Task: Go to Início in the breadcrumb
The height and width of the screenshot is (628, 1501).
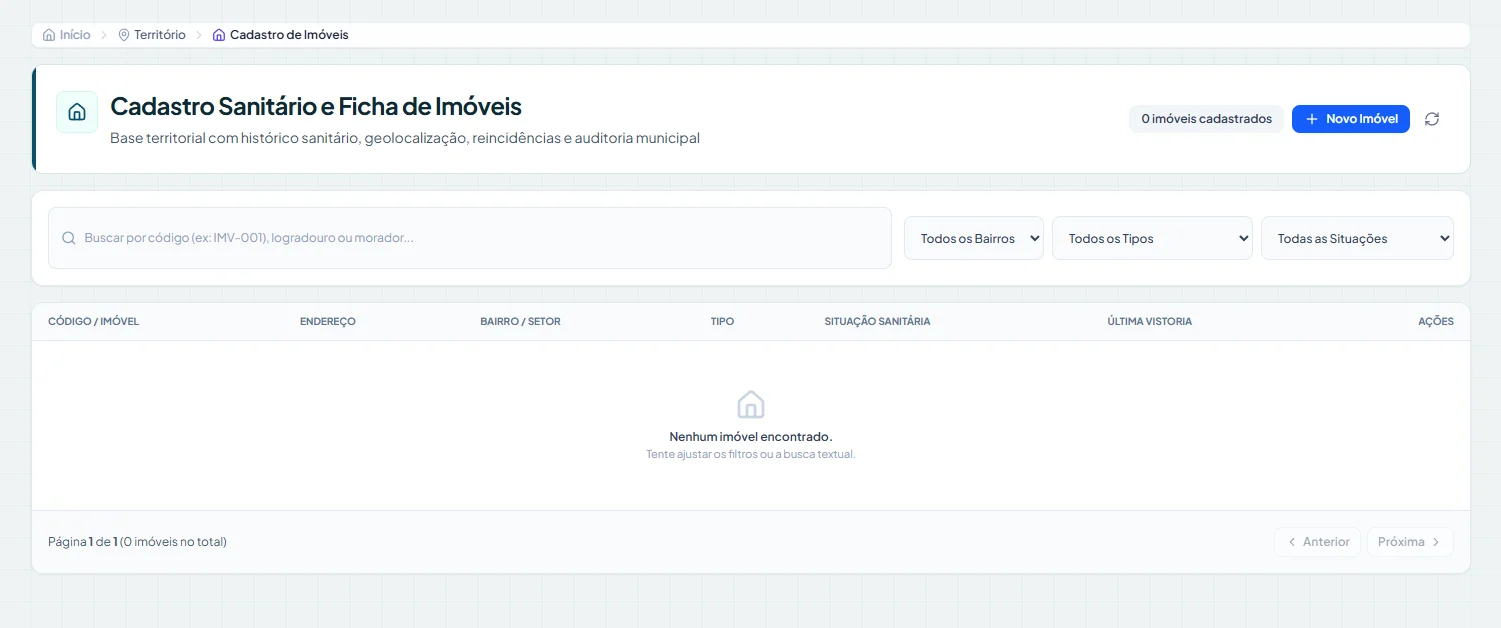Action: pyautogui.click(x=66, y=35)
